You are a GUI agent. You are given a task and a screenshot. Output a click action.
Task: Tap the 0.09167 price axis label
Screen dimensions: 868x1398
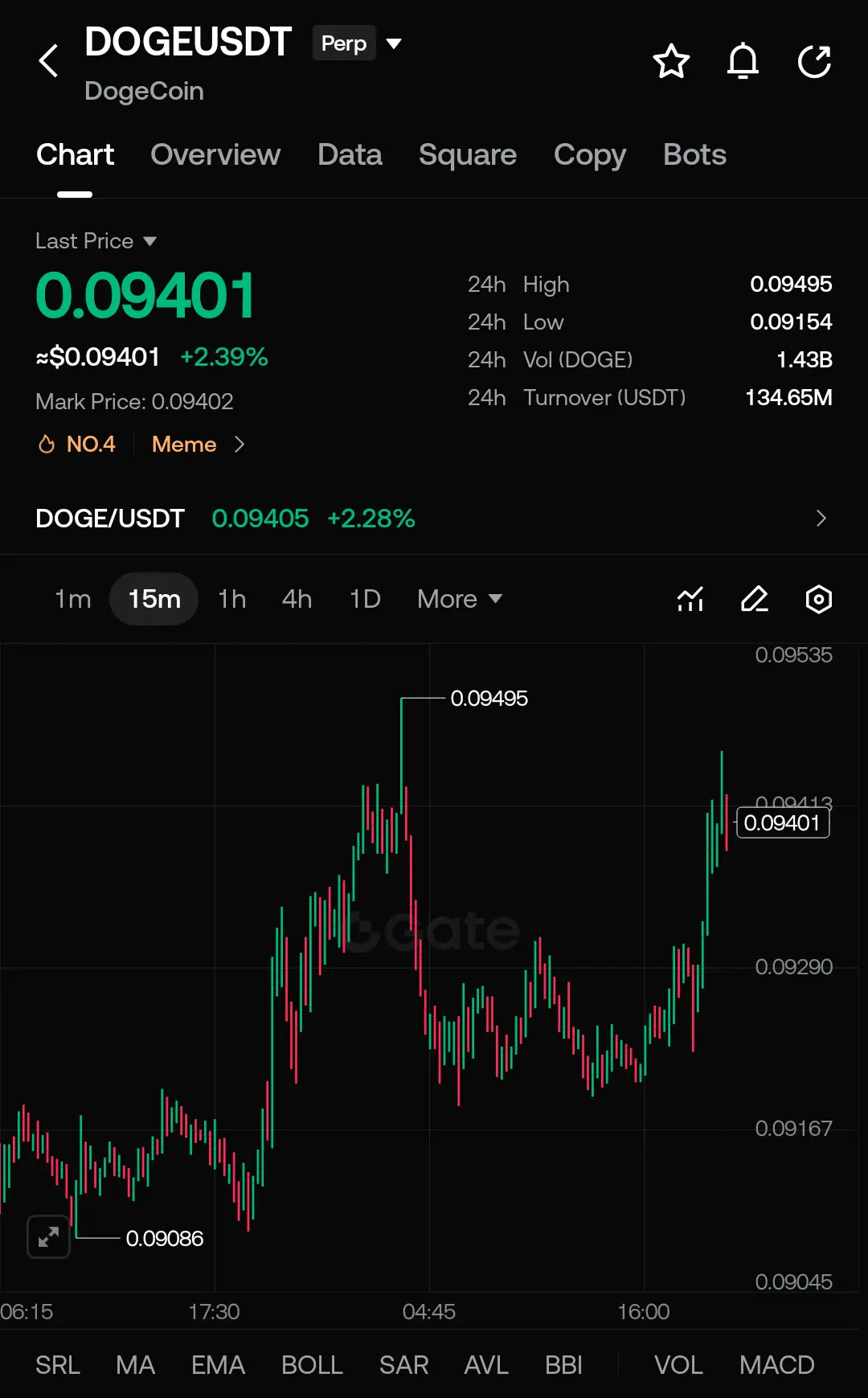coord(794,1129)
